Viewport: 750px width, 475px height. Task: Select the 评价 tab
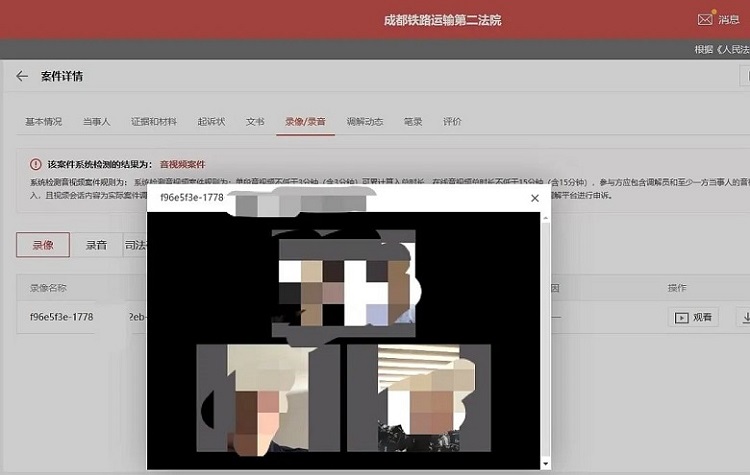[x=452, y=122]
